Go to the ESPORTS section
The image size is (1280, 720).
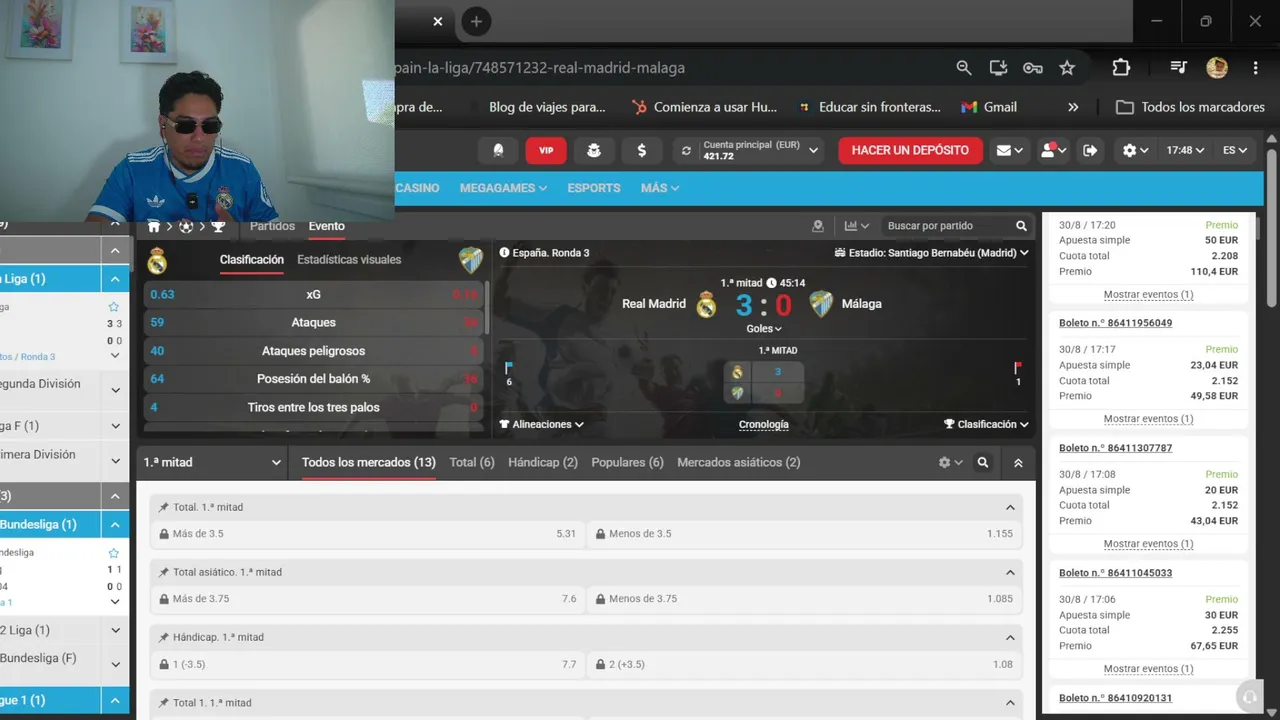(x=594, y=188)
